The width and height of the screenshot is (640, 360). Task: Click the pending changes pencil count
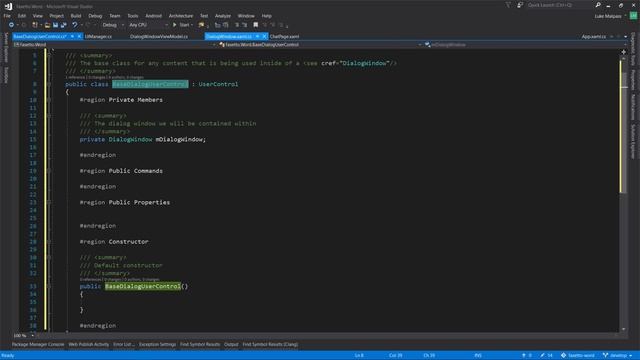click(x=546, y=356)
